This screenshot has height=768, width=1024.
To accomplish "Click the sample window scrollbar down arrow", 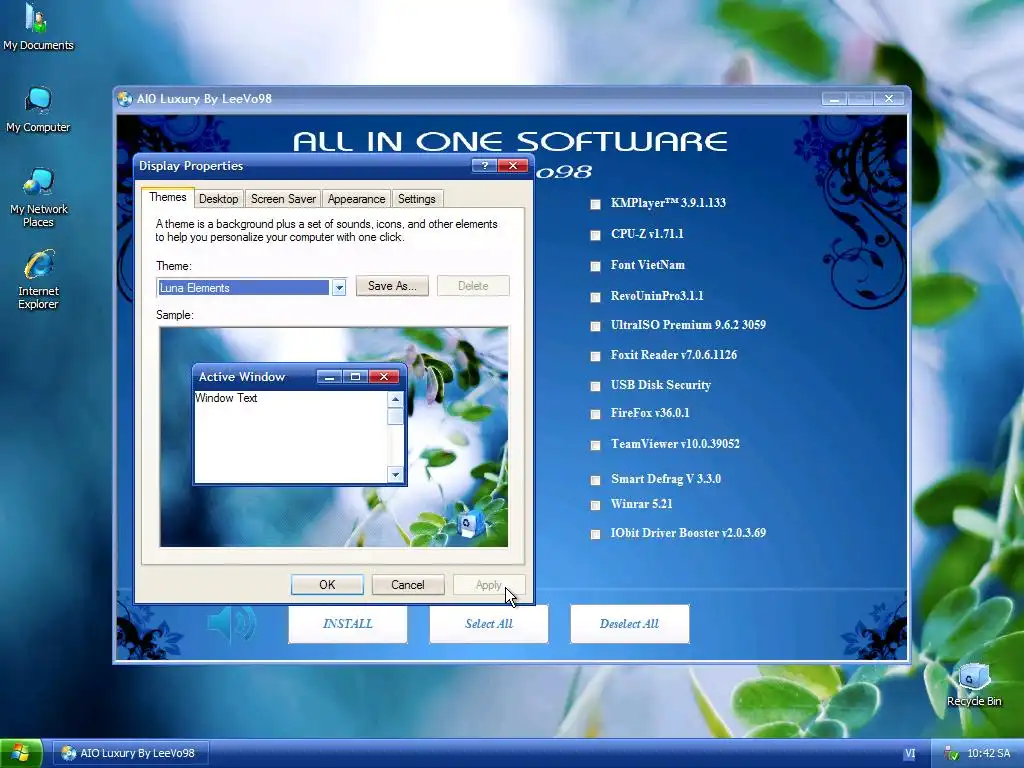I will coord(395,475).
